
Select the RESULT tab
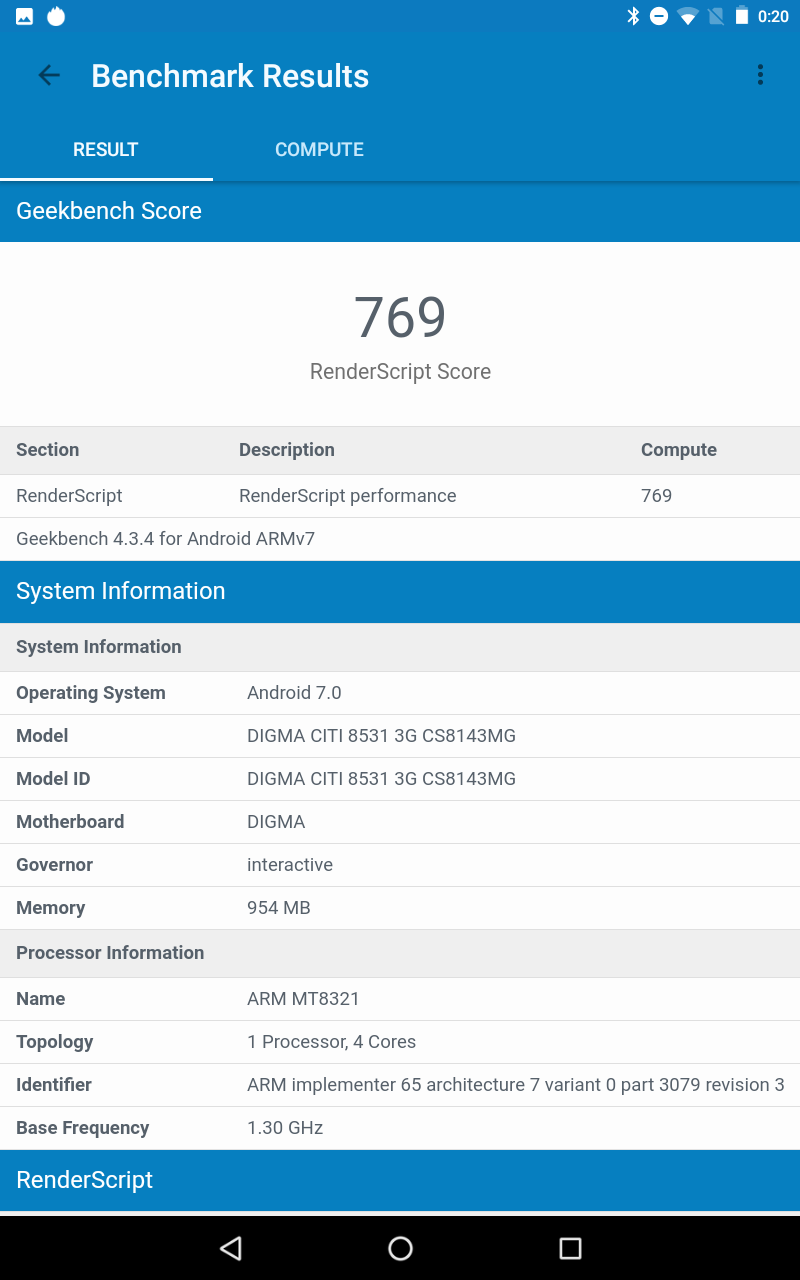click(106, 150)
